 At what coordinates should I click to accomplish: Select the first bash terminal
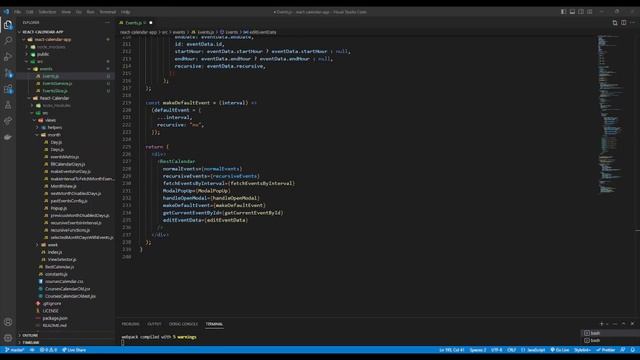pos(610,333)
